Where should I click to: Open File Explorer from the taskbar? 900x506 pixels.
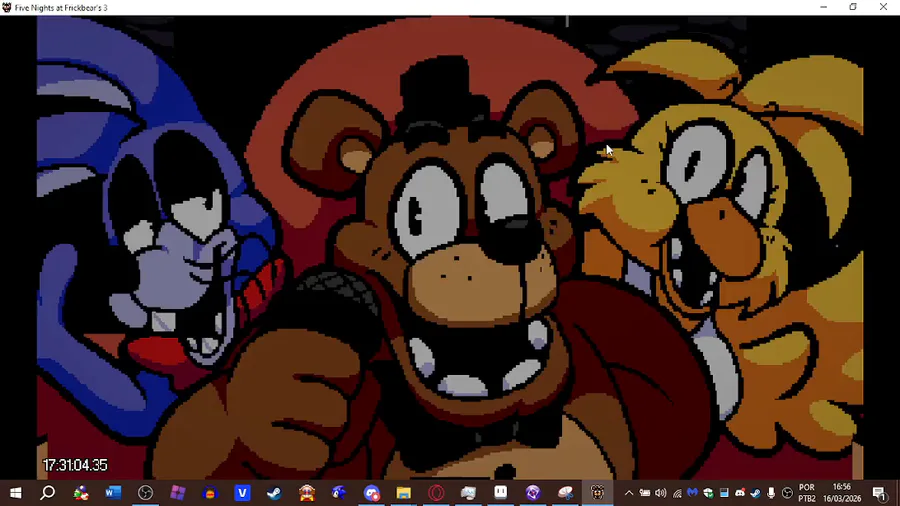pos(404,493)
